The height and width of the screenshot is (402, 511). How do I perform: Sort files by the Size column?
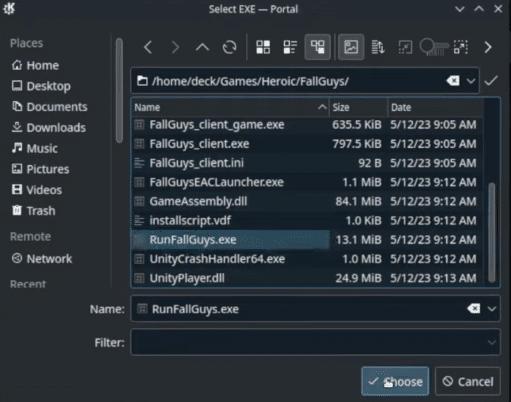click(x=359, y=107)
